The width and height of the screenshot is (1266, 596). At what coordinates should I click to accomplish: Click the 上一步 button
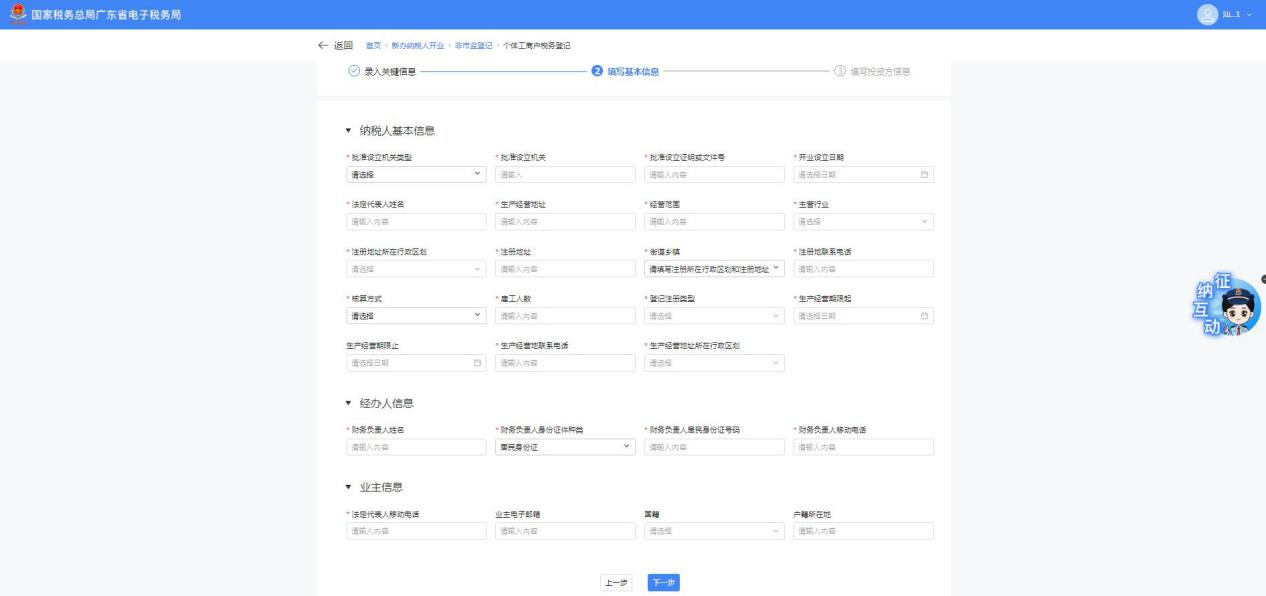pos(616,582)
